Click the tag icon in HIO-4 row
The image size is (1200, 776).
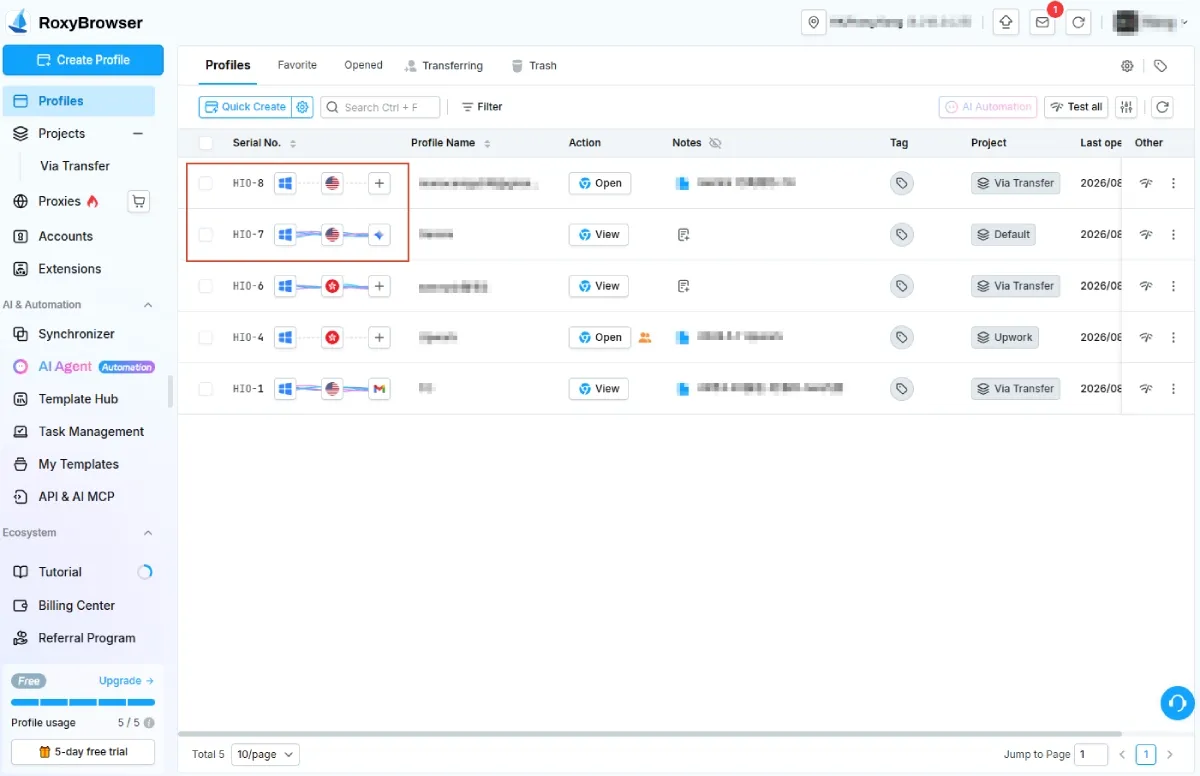902,338
